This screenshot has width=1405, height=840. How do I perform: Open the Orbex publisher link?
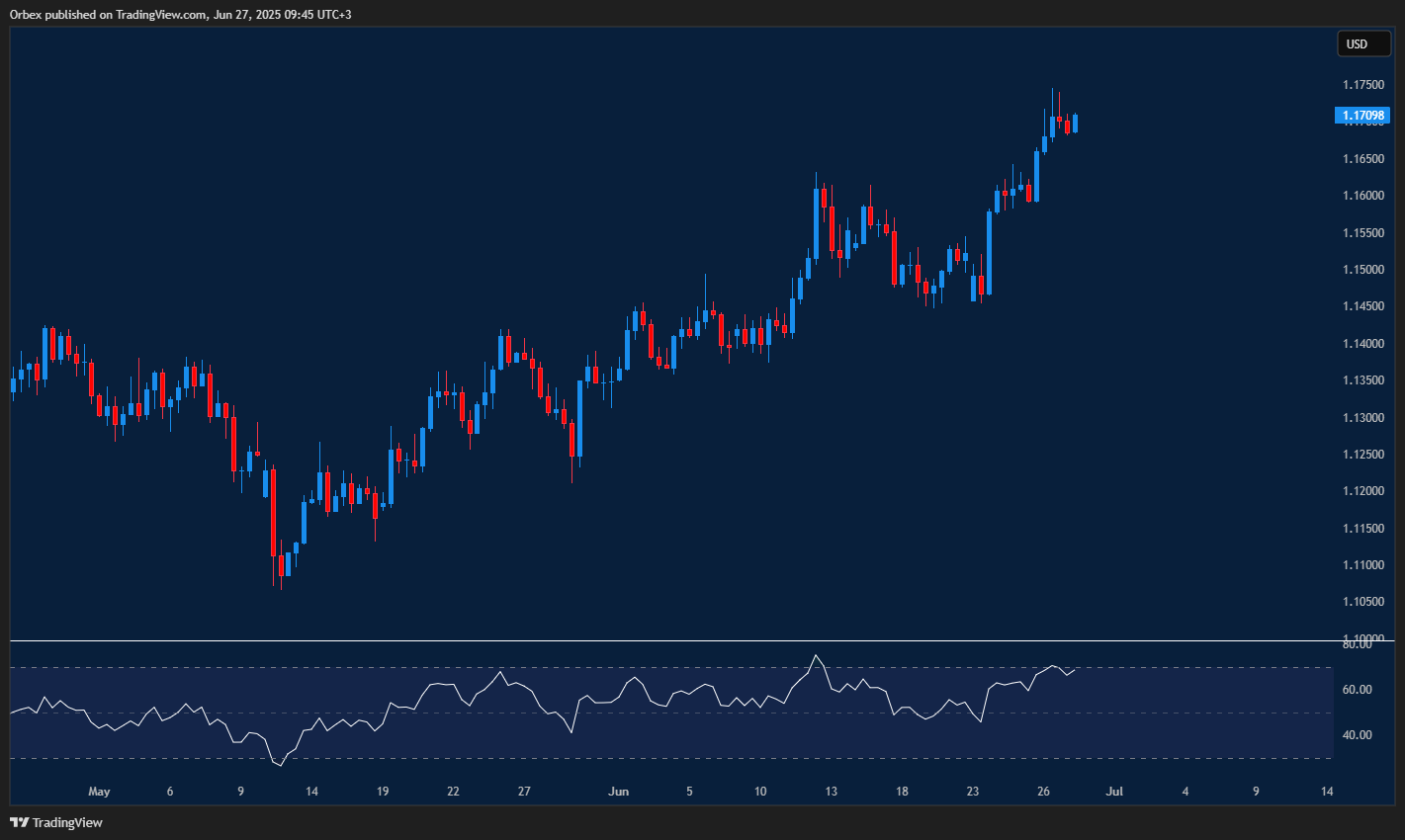27,15
